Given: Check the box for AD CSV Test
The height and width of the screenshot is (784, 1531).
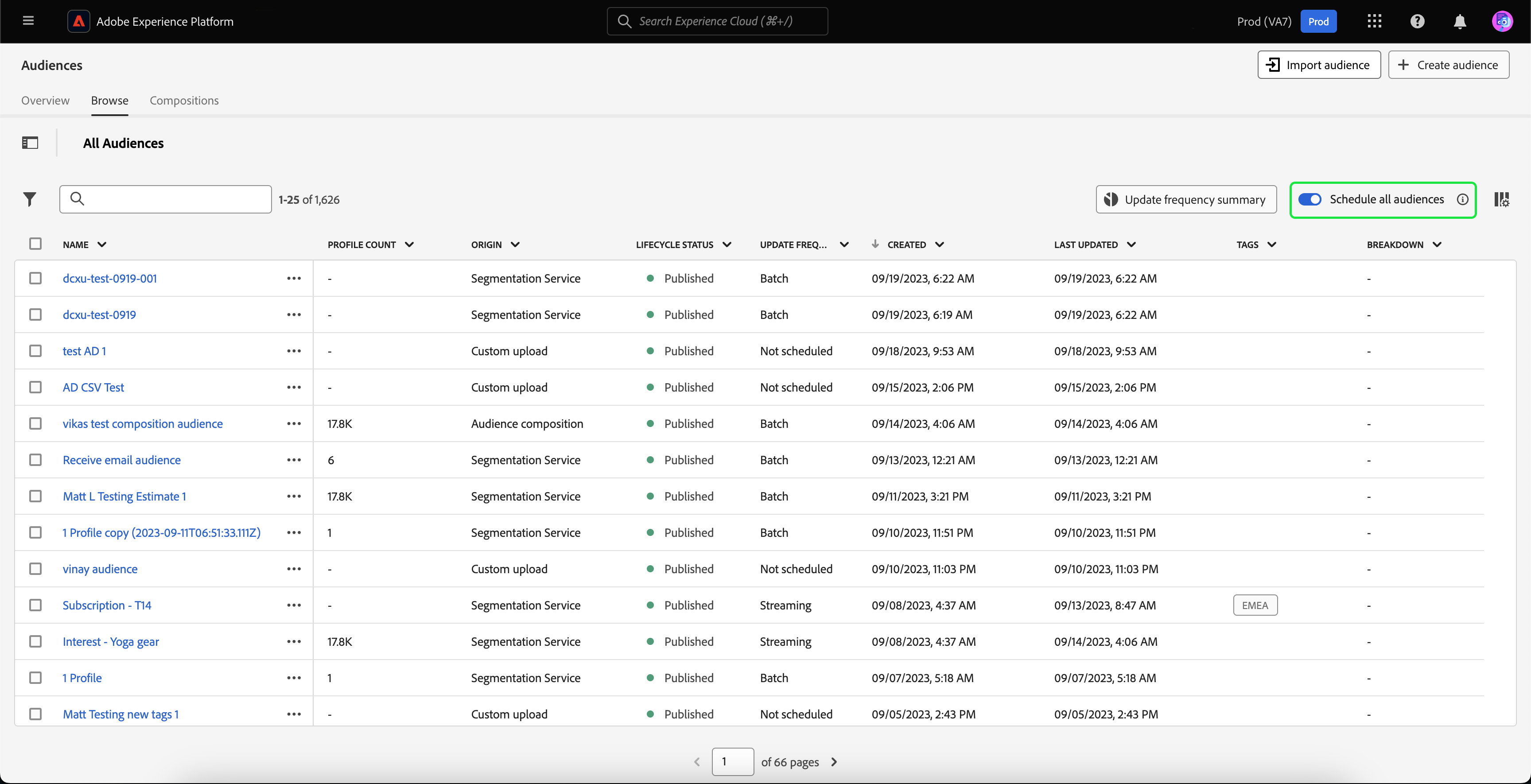Looking at the screenshot, I should click(35, 387).
